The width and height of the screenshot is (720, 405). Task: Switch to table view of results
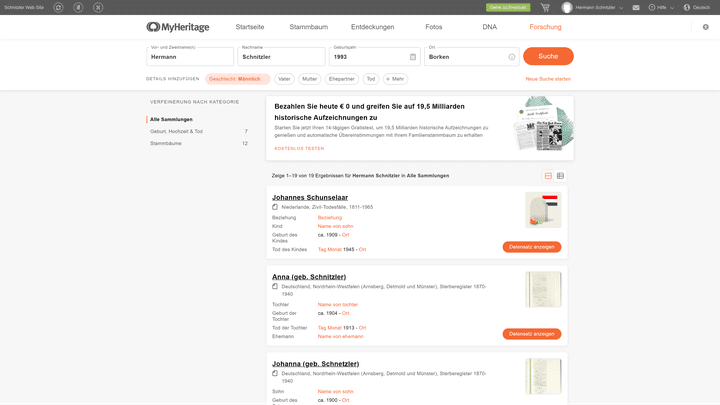[x=560, y=176]
